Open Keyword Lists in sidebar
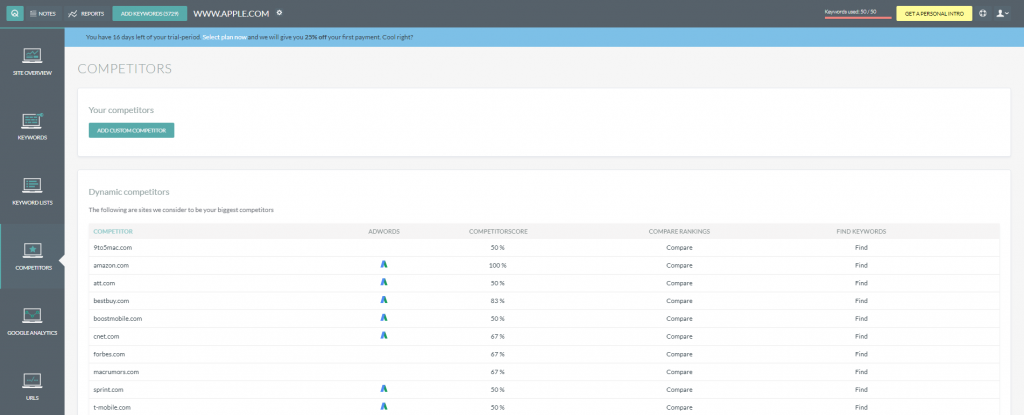Image resolution: width=1024 pixels, height=415 pixels. [x=32, y=191]
